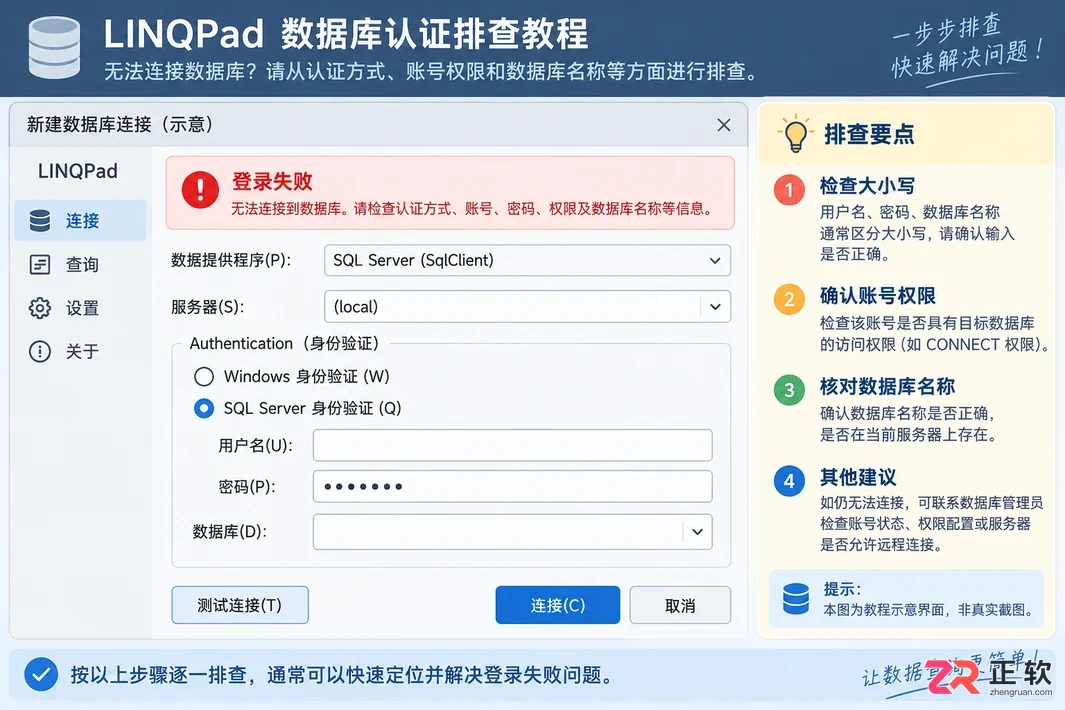
Task: Click the 正软 logo in bottom corner
Action: pos(989,676)
